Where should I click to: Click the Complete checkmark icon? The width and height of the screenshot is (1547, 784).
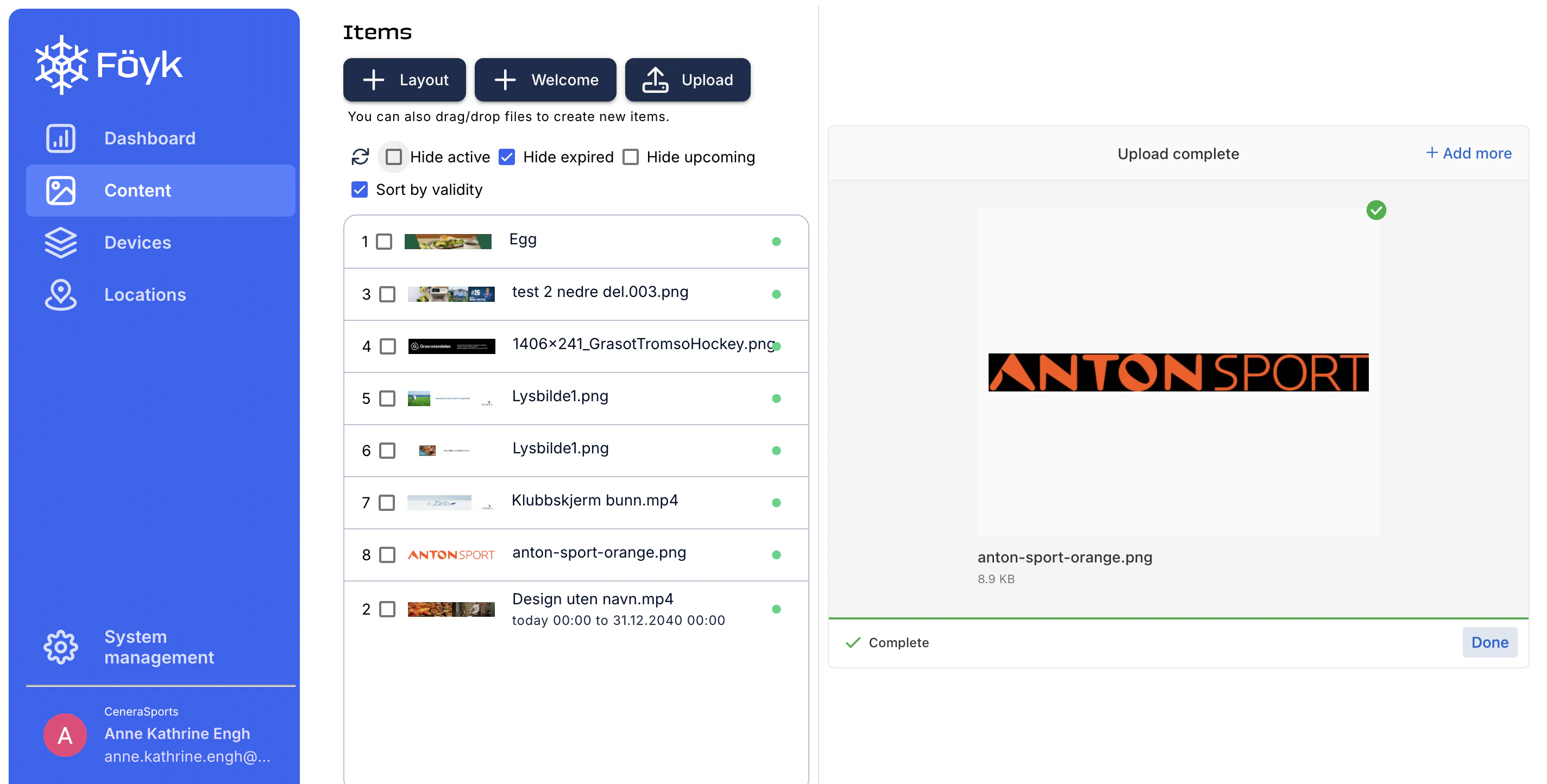tap(853, 642)
